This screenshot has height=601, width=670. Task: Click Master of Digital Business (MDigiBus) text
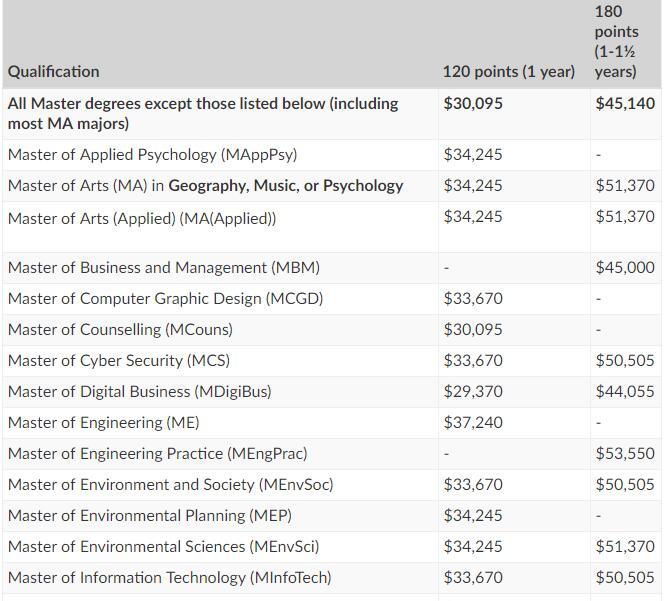coord(139,391)
